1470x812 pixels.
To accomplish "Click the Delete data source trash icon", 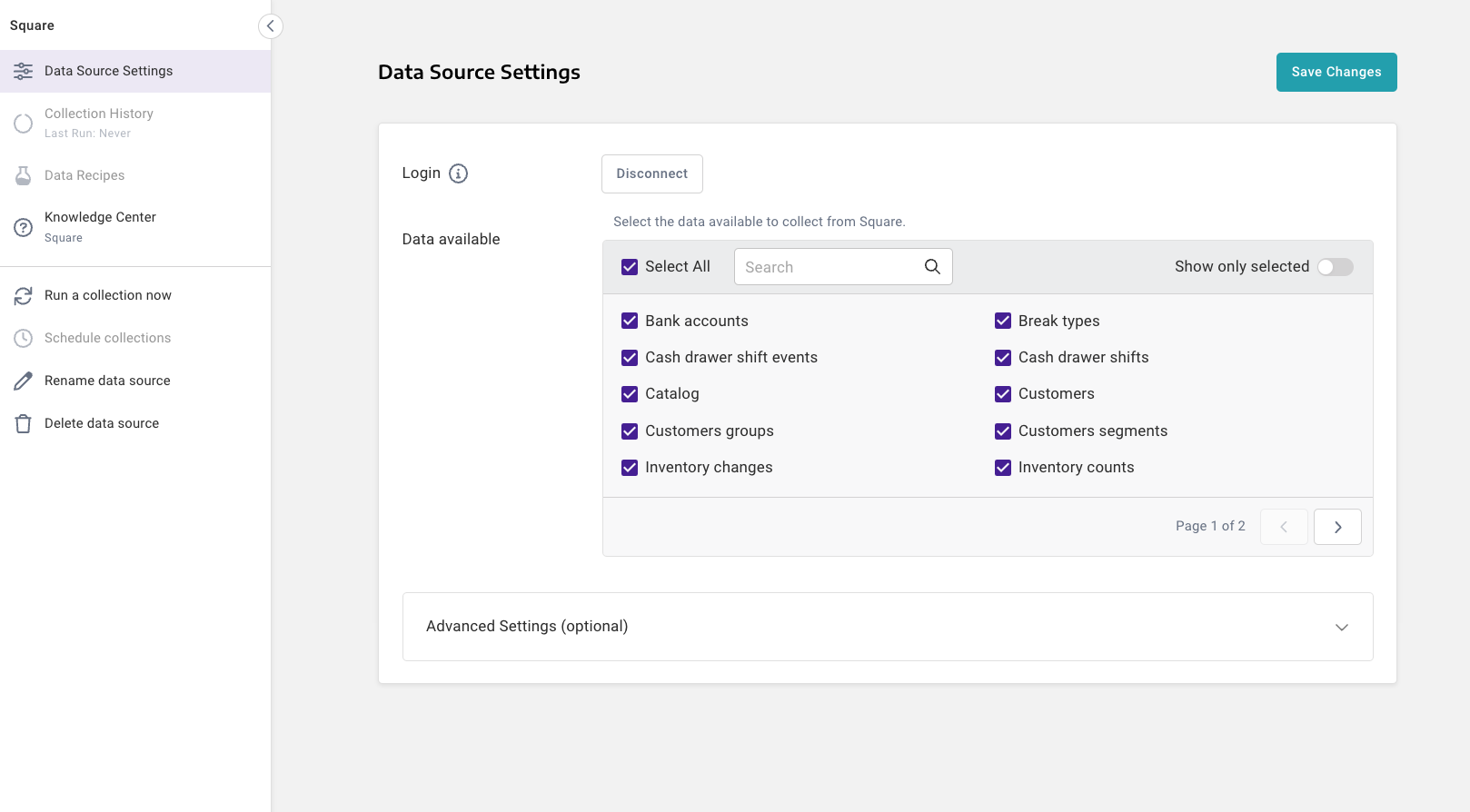I will pyautogui.click(x=24, y=424).
